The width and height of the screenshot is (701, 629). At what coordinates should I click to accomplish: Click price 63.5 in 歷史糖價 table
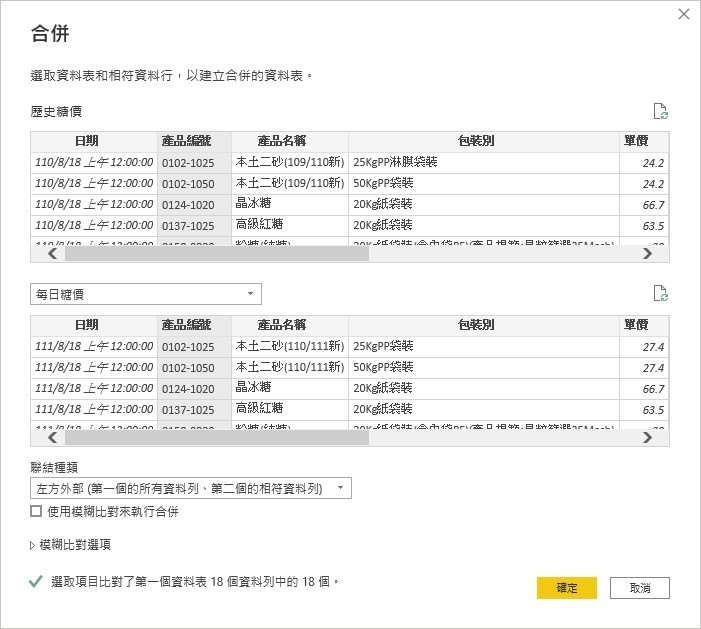click(x=644, y=225)
